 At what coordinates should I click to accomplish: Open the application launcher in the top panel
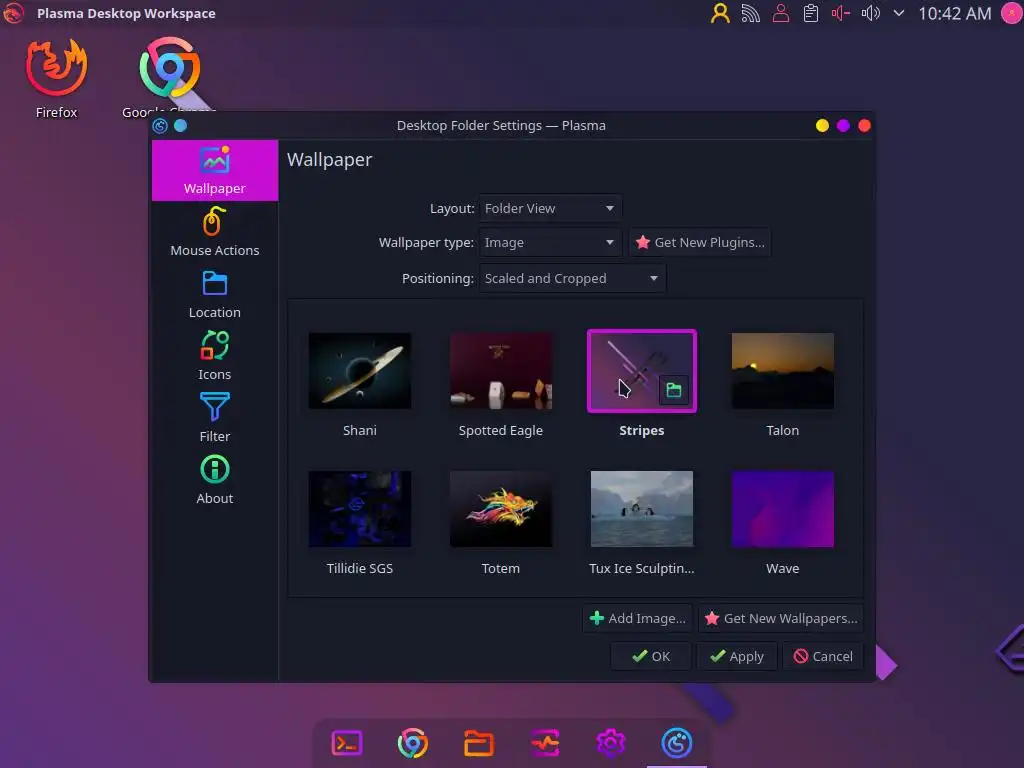(x=13, y=13)
